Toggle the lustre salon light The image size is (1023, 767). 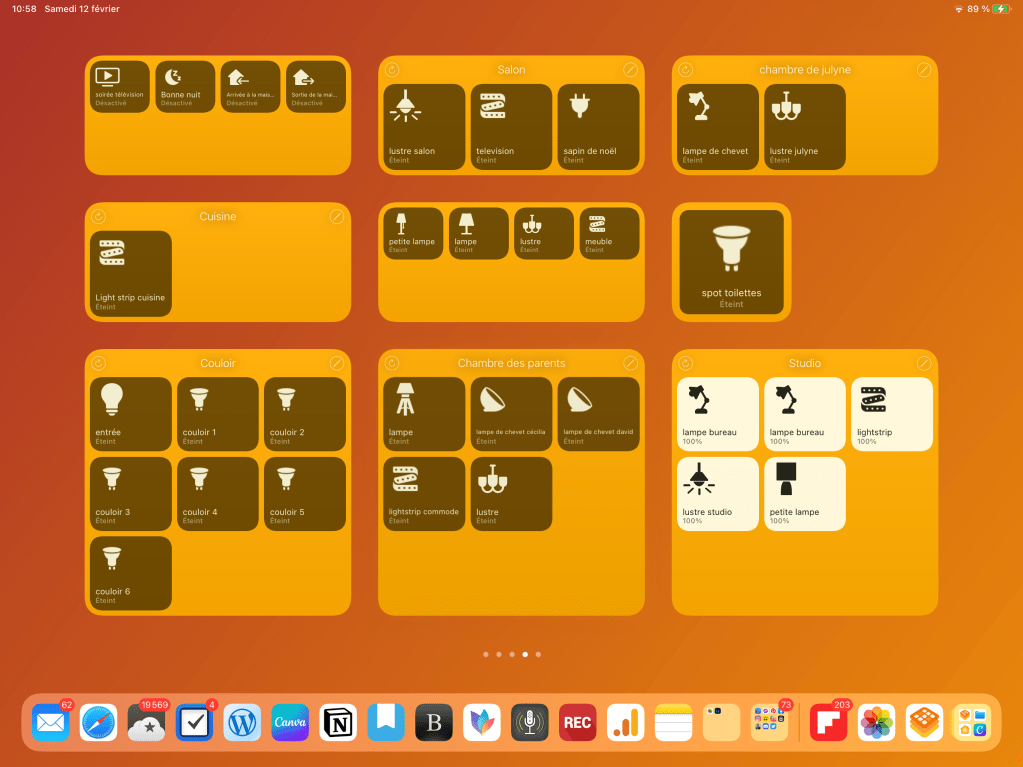coord(424,127)
